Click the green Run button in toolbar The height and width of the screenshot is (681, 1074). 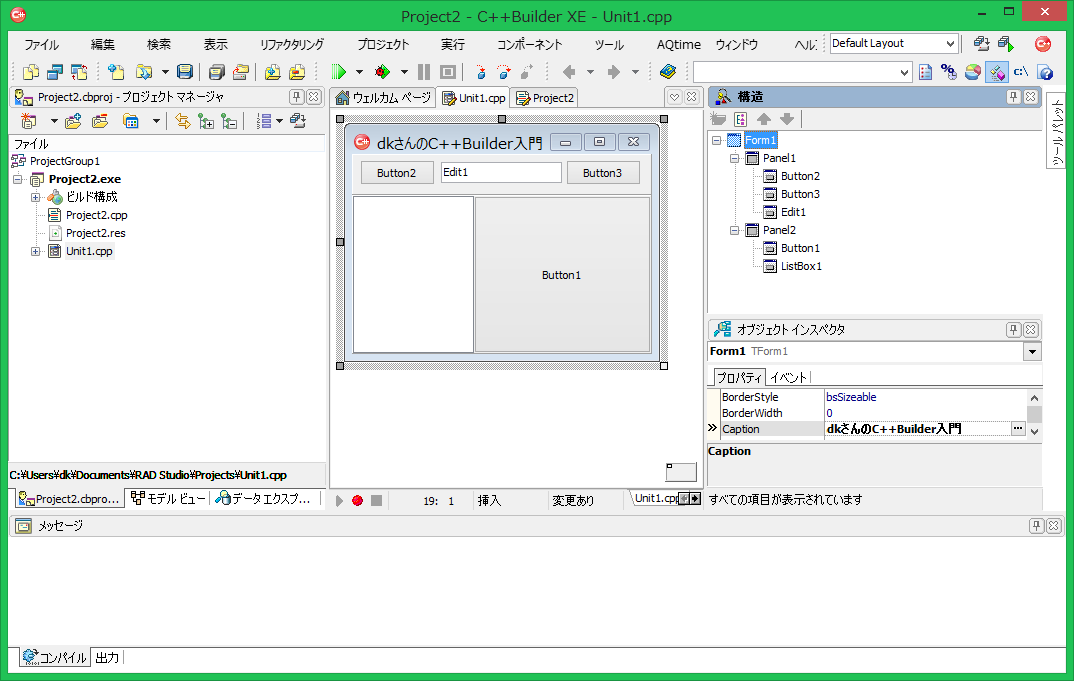pos(339,72)
